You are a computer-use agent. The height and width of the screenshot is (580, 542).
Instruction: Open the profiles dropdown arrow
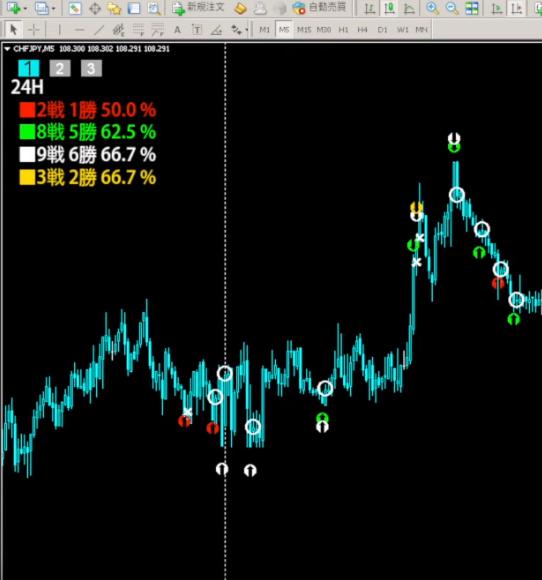click(54, 8)
